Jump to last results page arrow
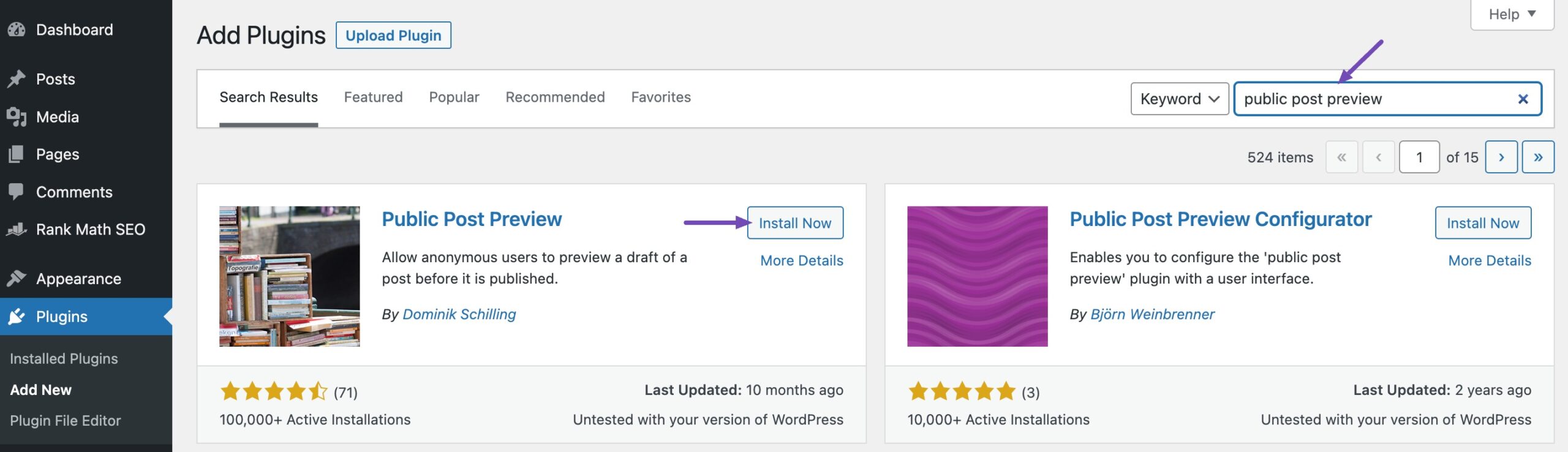1568x452 pixels. 1538,157
